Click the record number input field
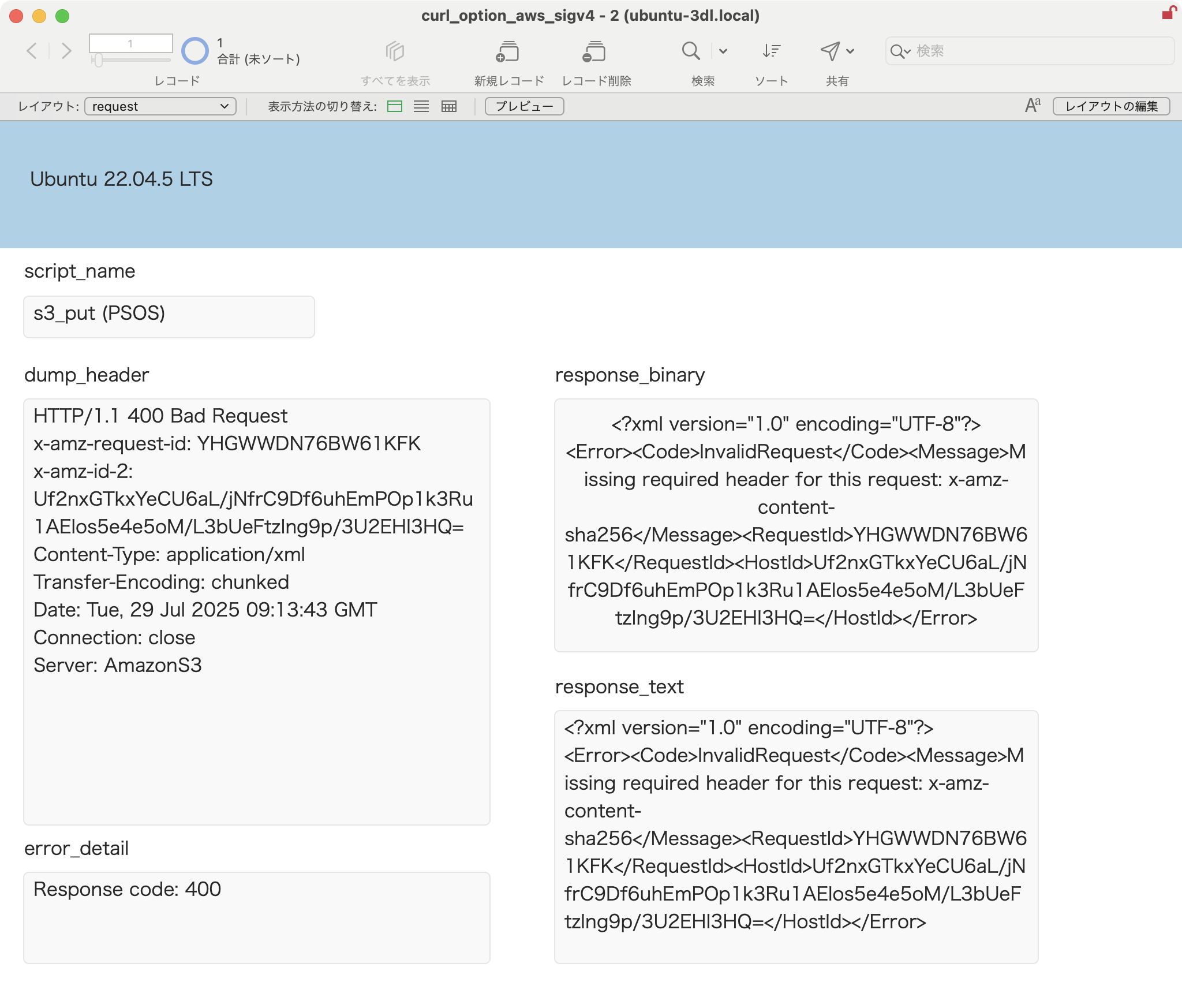Viewport: 1182px width, 1008px height. (131, 43)
